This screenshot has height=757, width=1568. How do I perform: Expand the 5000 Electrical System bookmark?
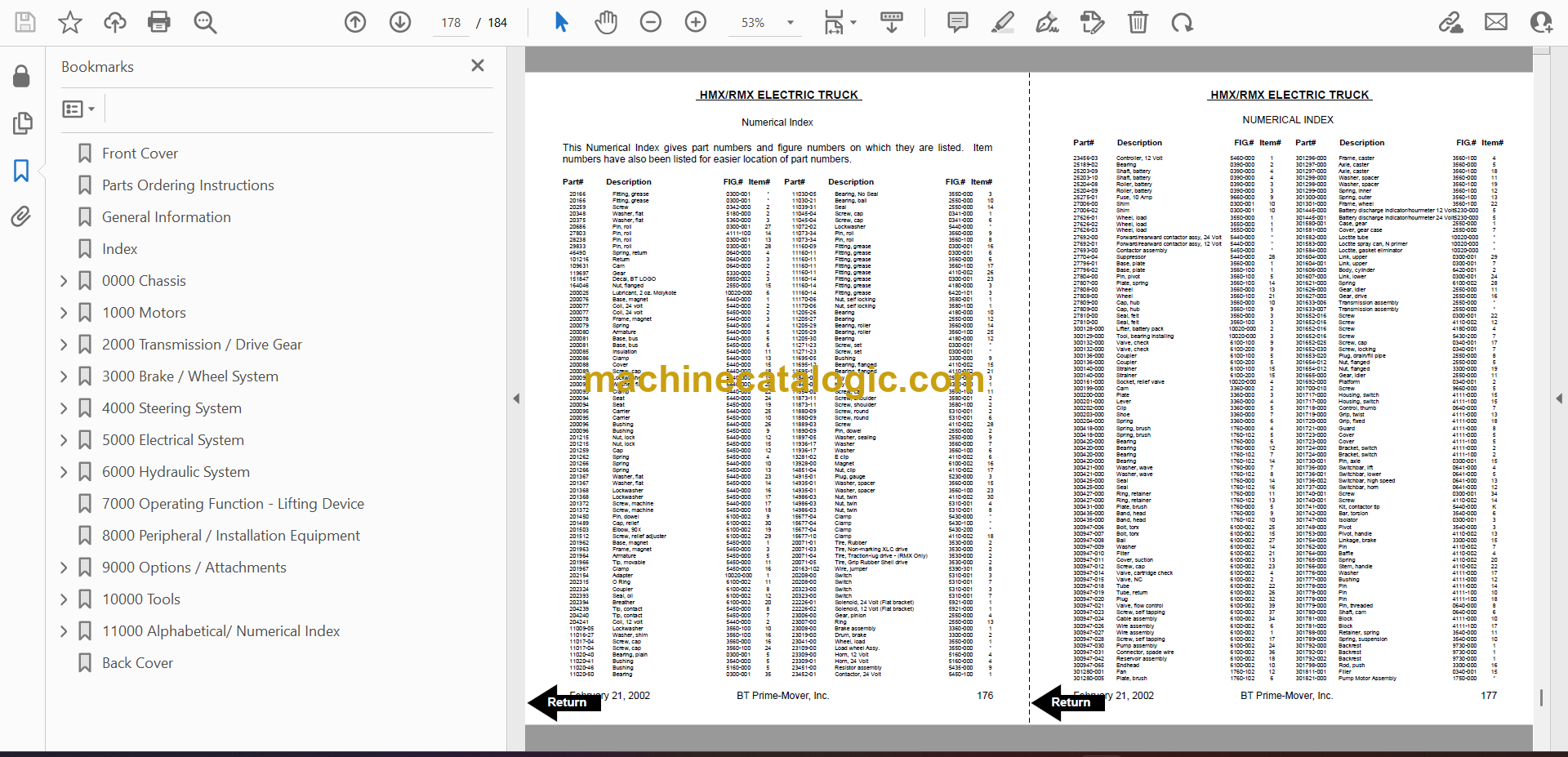tap(64, 440)
